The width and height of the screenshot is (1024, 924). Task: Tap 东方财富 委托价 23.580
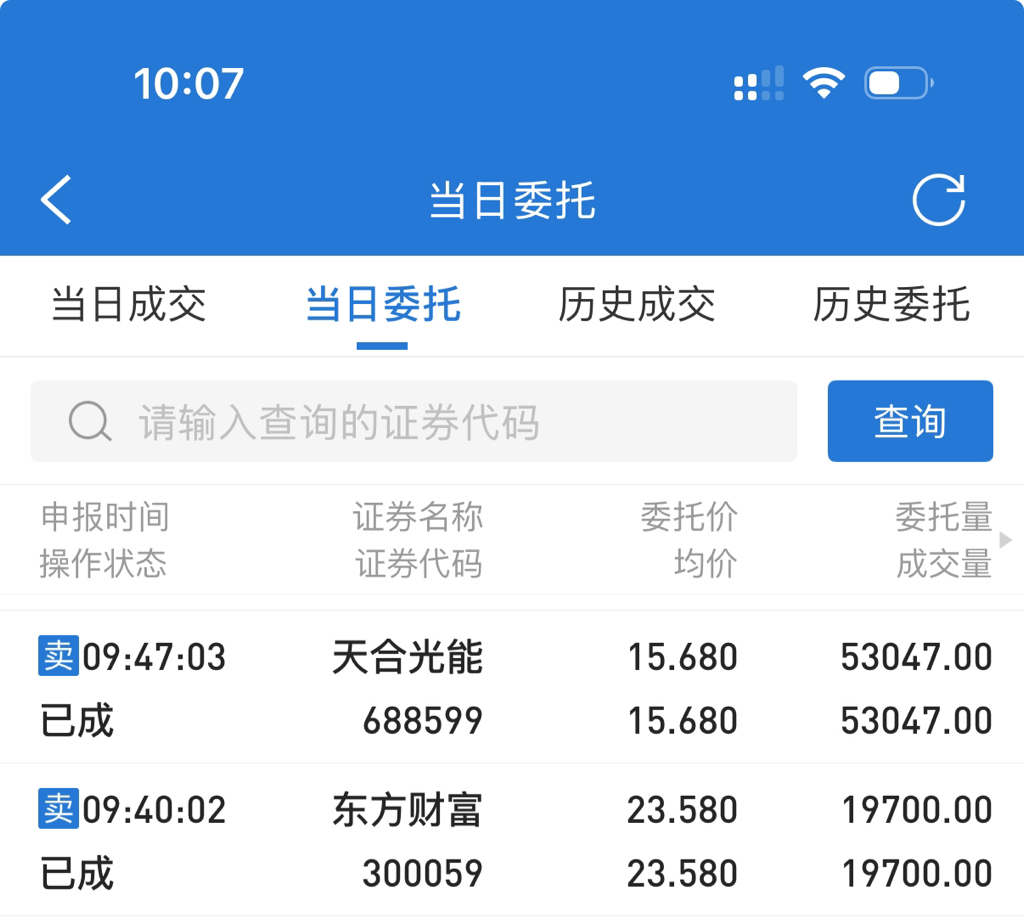(x=682, y=810)
